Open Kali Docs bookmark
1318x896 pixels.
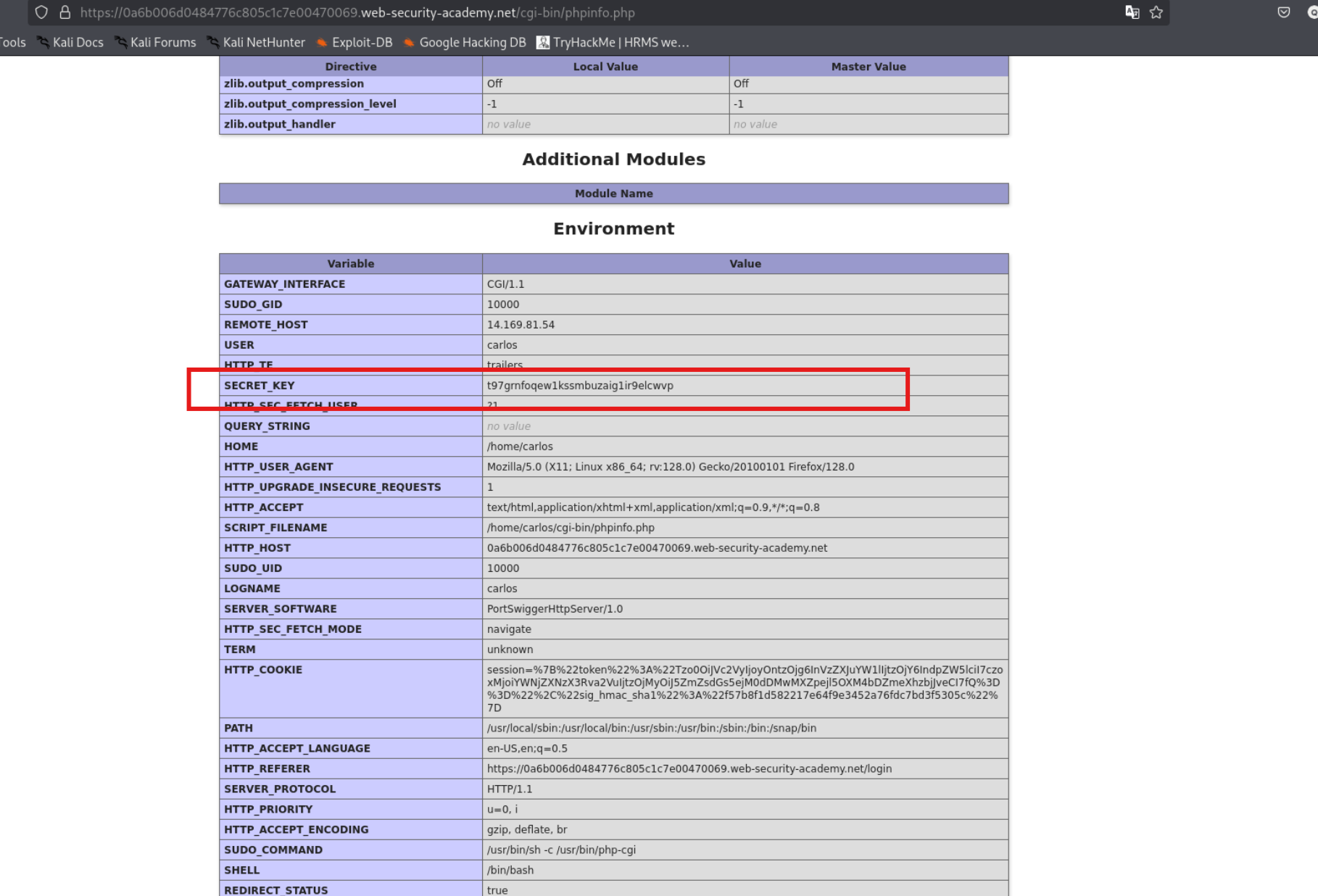pos(70,43)
